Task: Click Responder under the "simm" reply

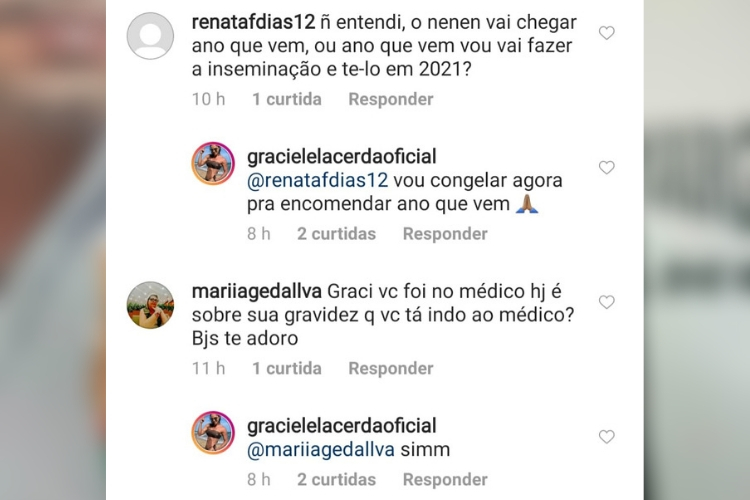Action: [x=445, y=479]
